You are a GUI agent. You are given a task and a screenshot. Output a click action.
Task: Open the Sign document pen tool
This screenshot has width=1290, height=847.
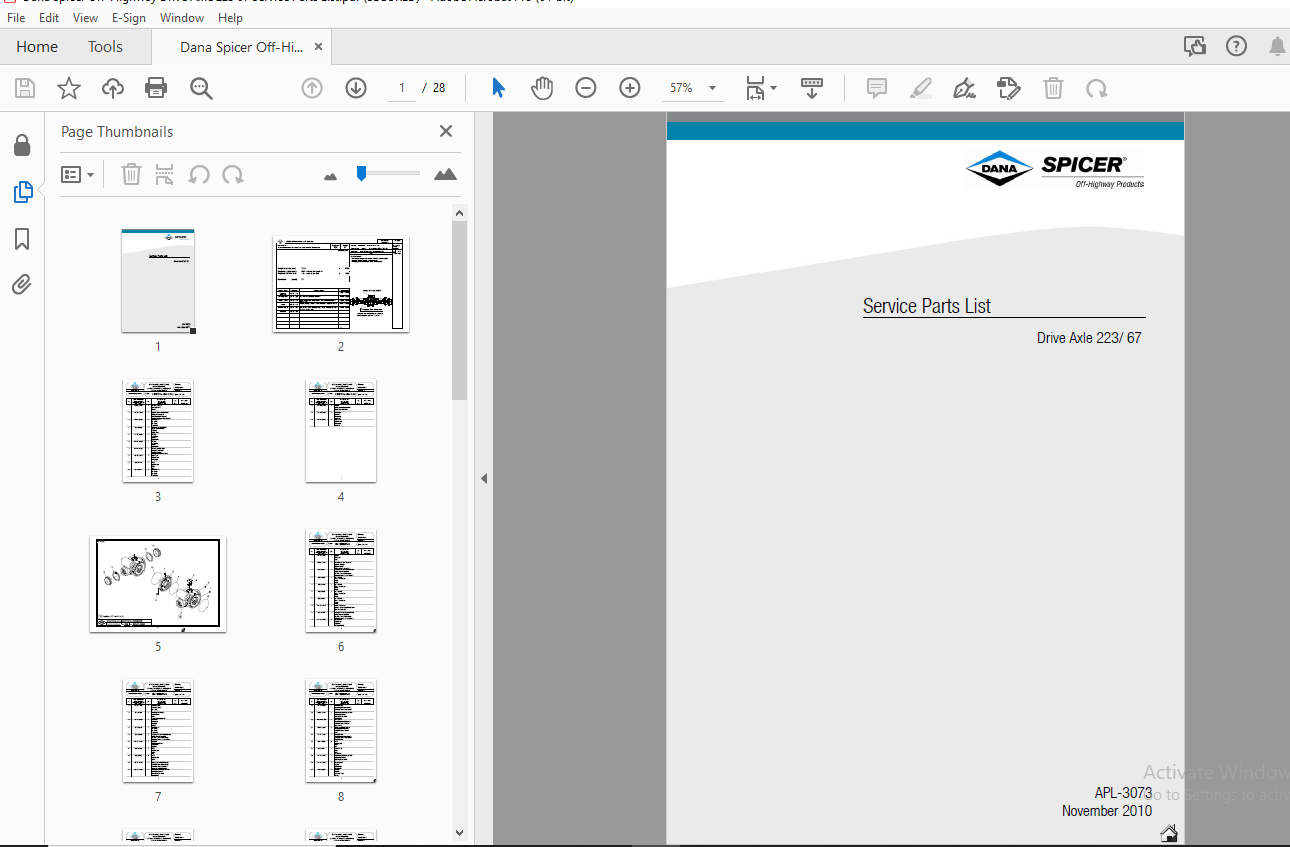[965, 88]
